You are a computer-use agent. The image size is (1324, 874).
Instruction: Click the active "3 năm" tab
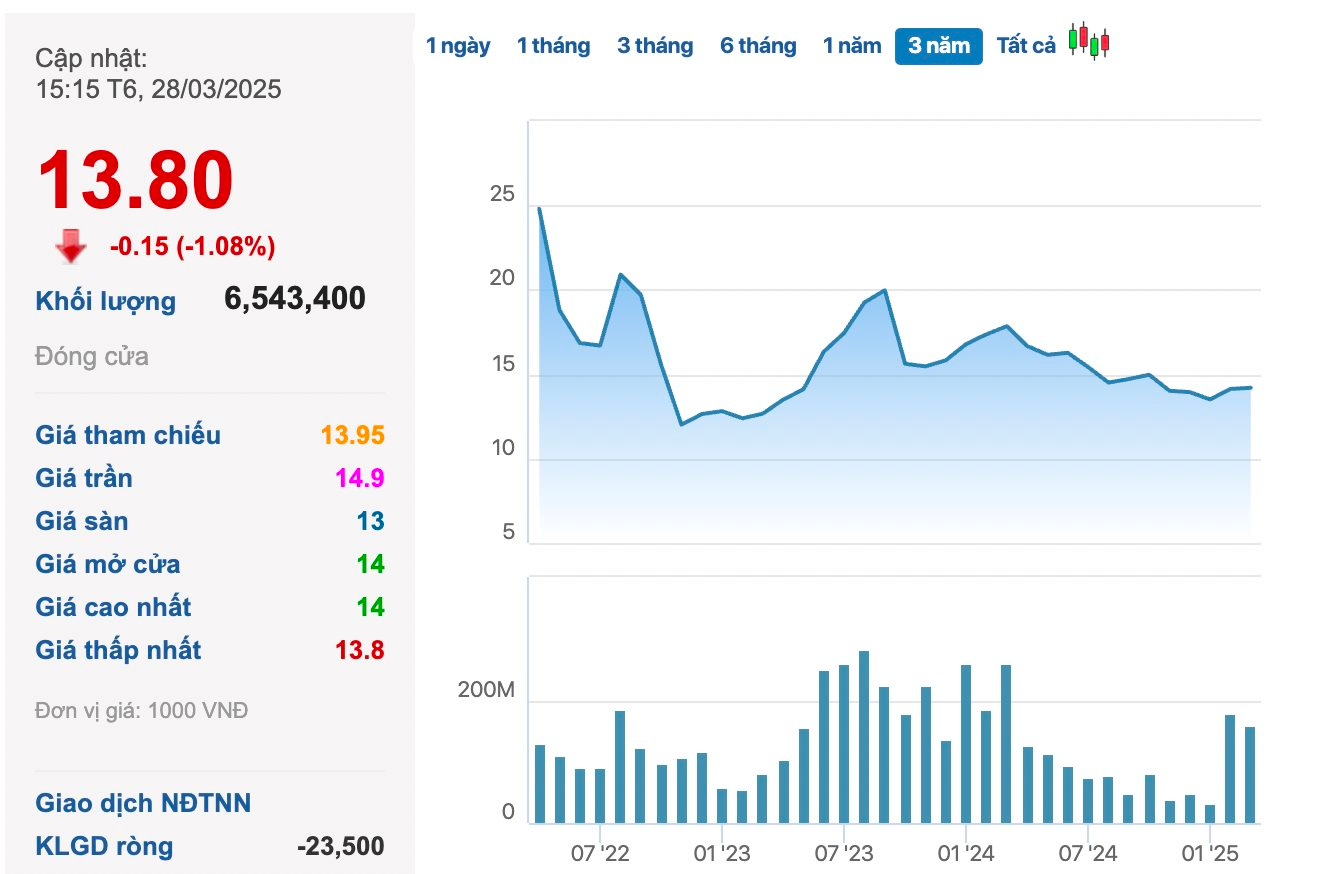(x=938, y=46)
